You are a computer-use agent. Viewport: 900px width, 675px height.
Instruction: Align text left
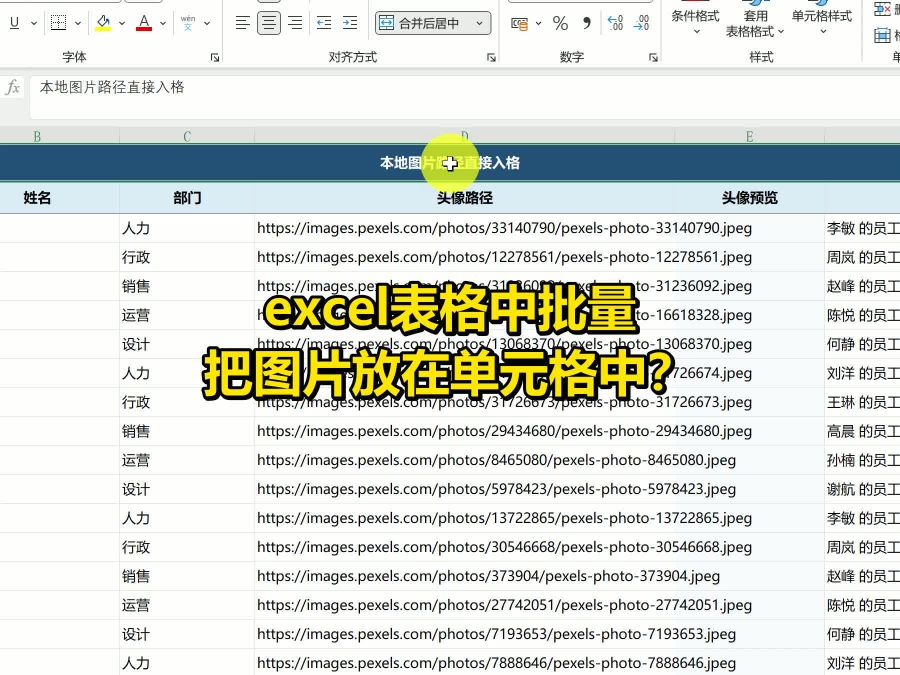click(x=242, y=23)
